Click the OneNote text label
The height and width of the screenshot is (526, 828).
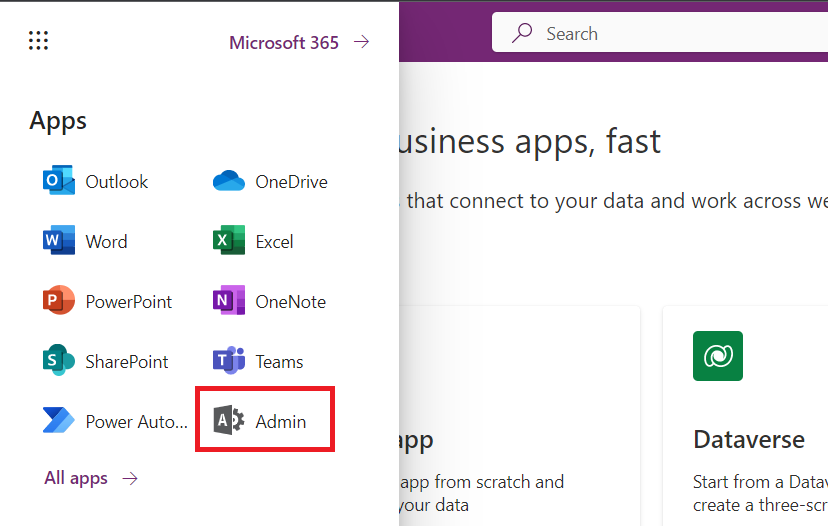tap(291, 302)
